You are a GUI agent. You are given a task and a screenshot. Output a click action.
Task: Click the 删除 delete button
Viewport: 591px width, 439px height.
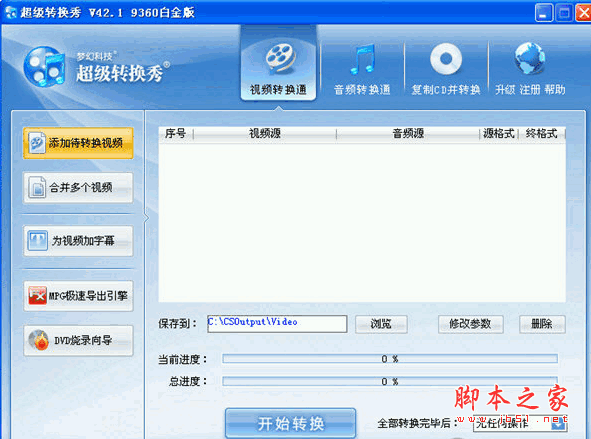pos(542,324)
